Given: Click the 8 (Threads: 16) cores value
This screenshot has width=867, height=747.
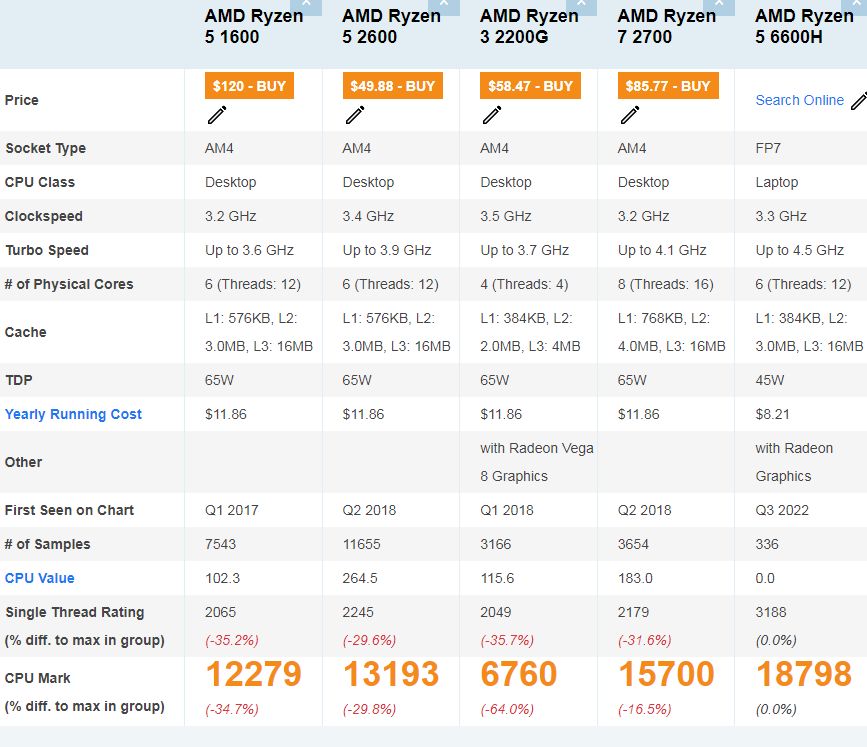Looking at the screenshot, I should [x=666, y=284].
